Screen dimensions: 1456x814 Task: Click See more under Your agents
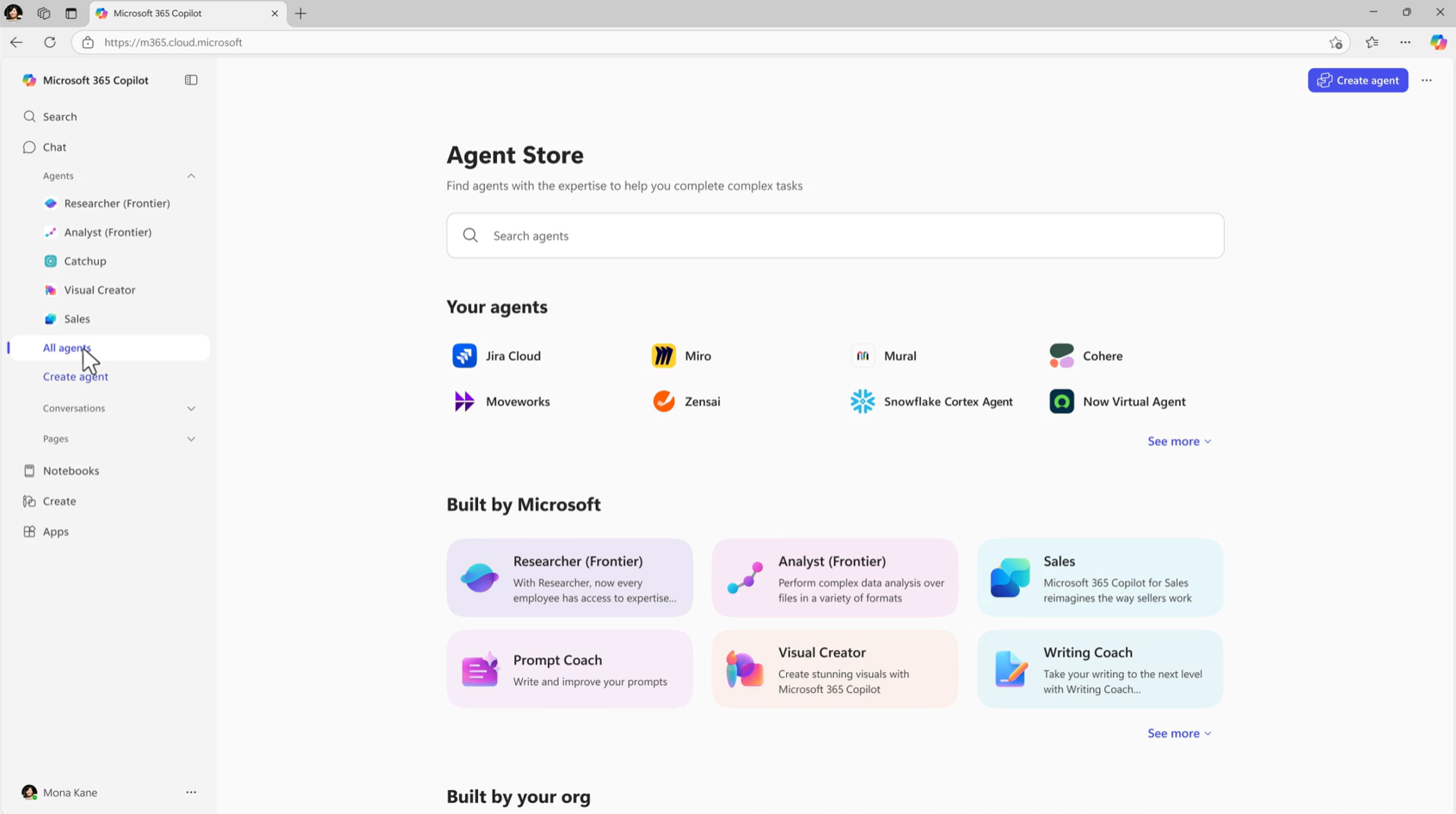[x=1178, y=441]
